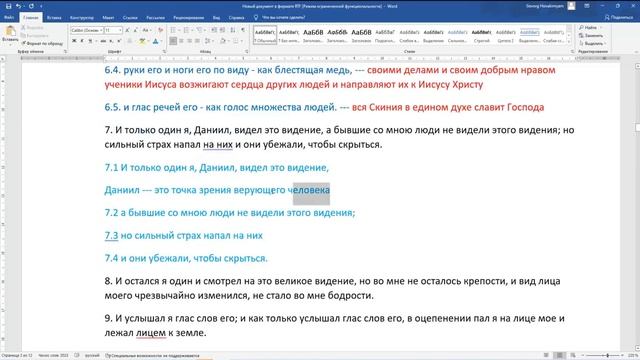
Task: Open the Выделить selection menu
Action: click(592, 43)
